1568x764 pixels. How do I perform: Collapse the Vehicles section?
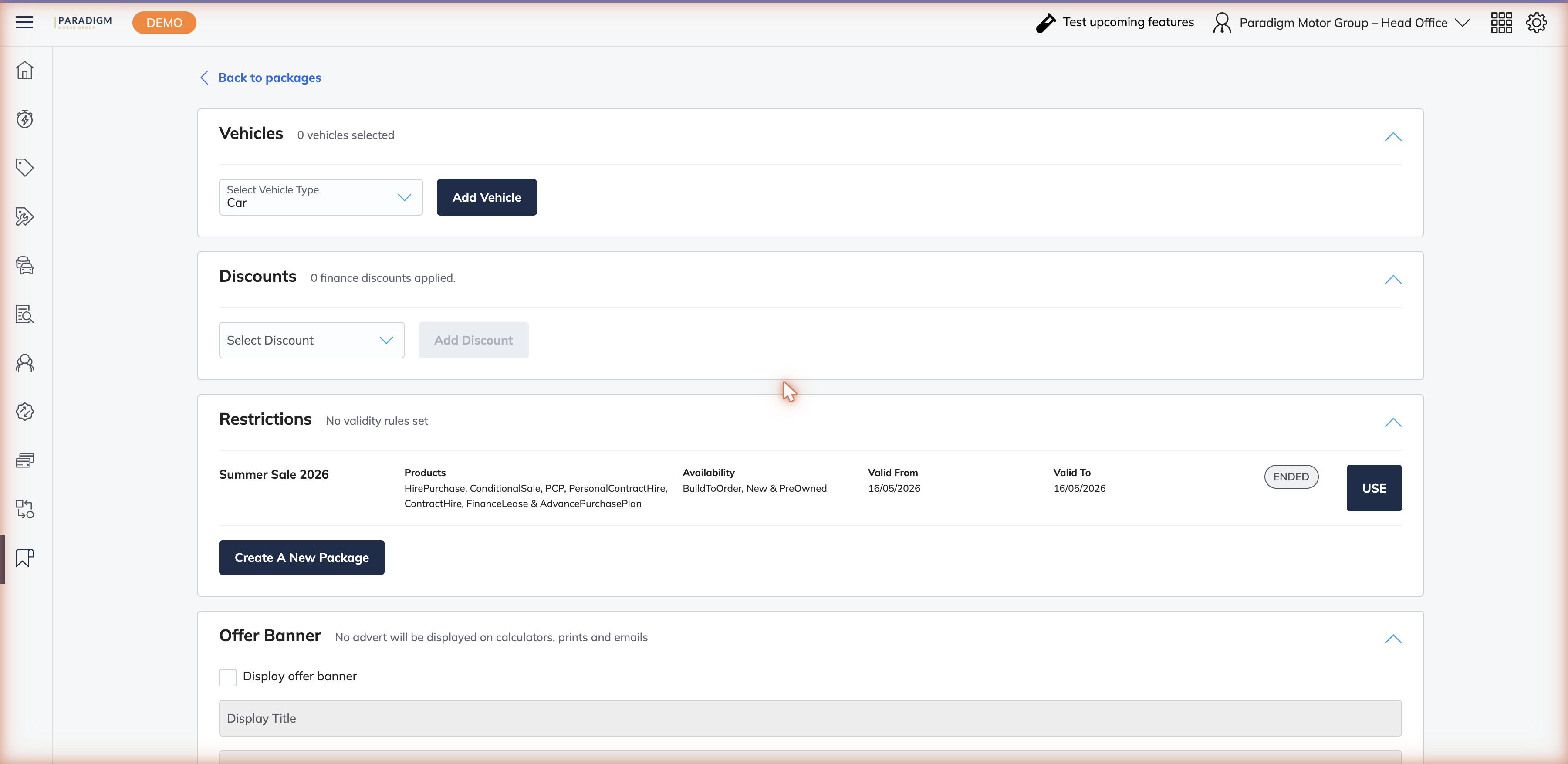pos(1393,137)
